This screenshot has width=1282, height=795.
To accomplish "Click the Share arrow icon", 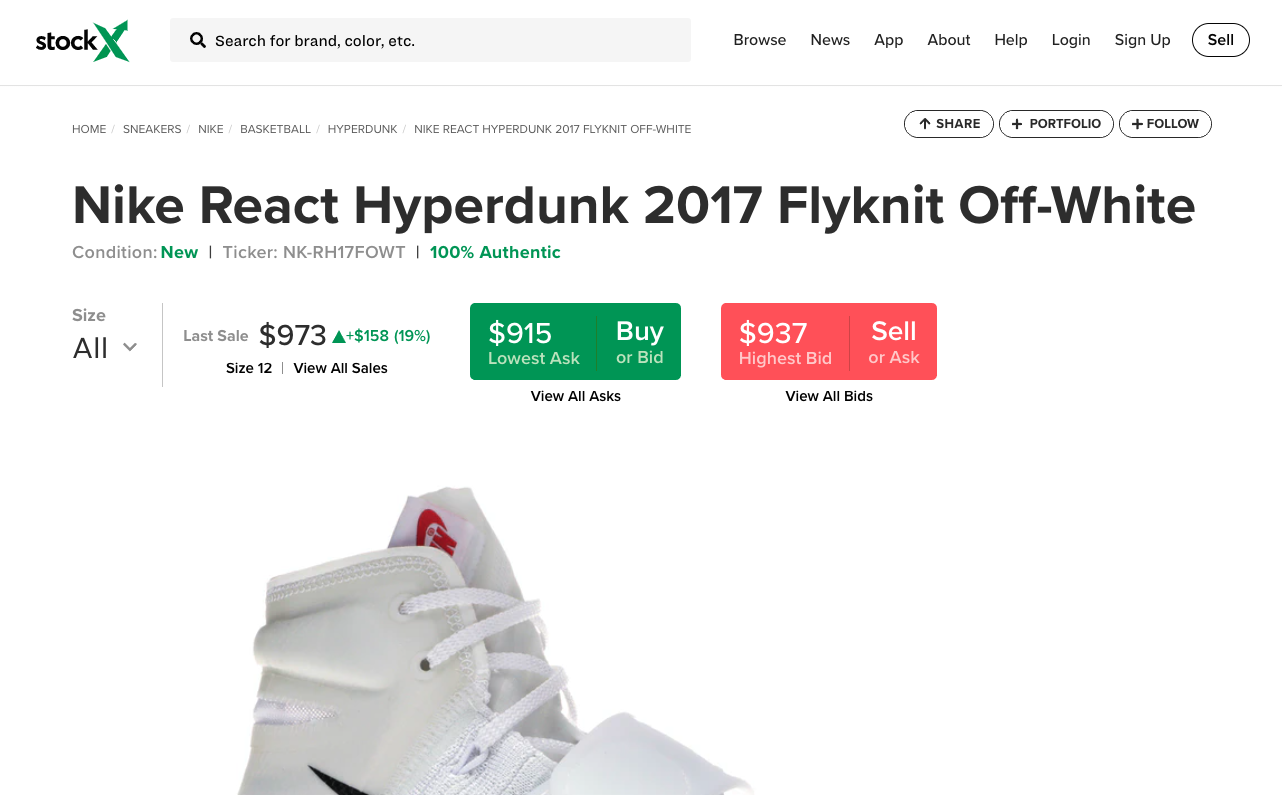I will [925, 124].
